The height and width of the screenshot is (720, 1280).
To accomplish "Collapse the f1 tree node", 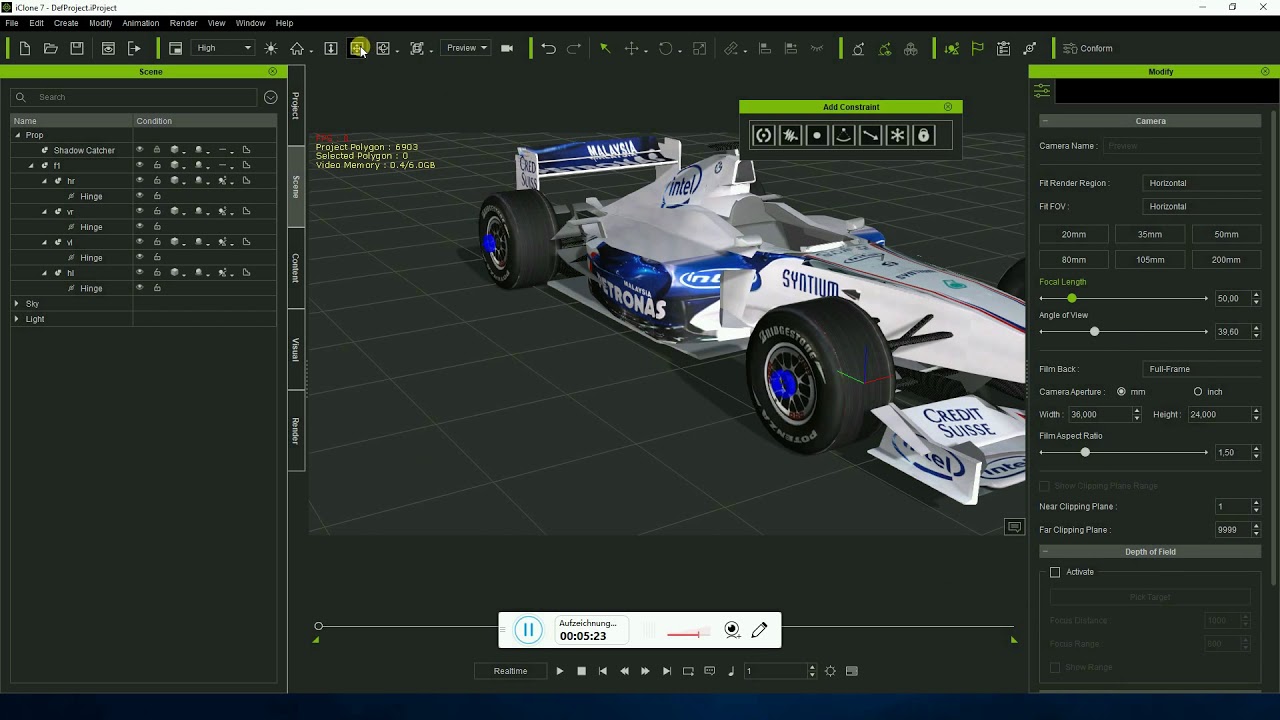I will click(x=31, y=165).
